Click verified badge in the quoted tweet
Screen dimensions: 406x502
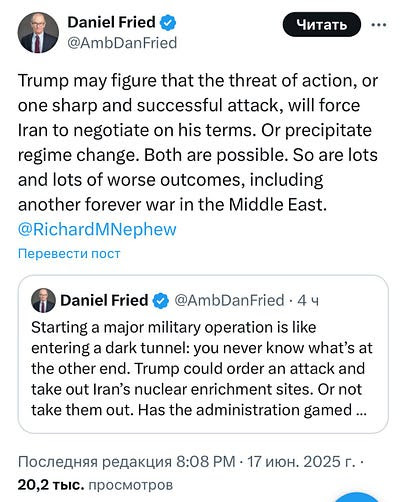pos(161,301)
